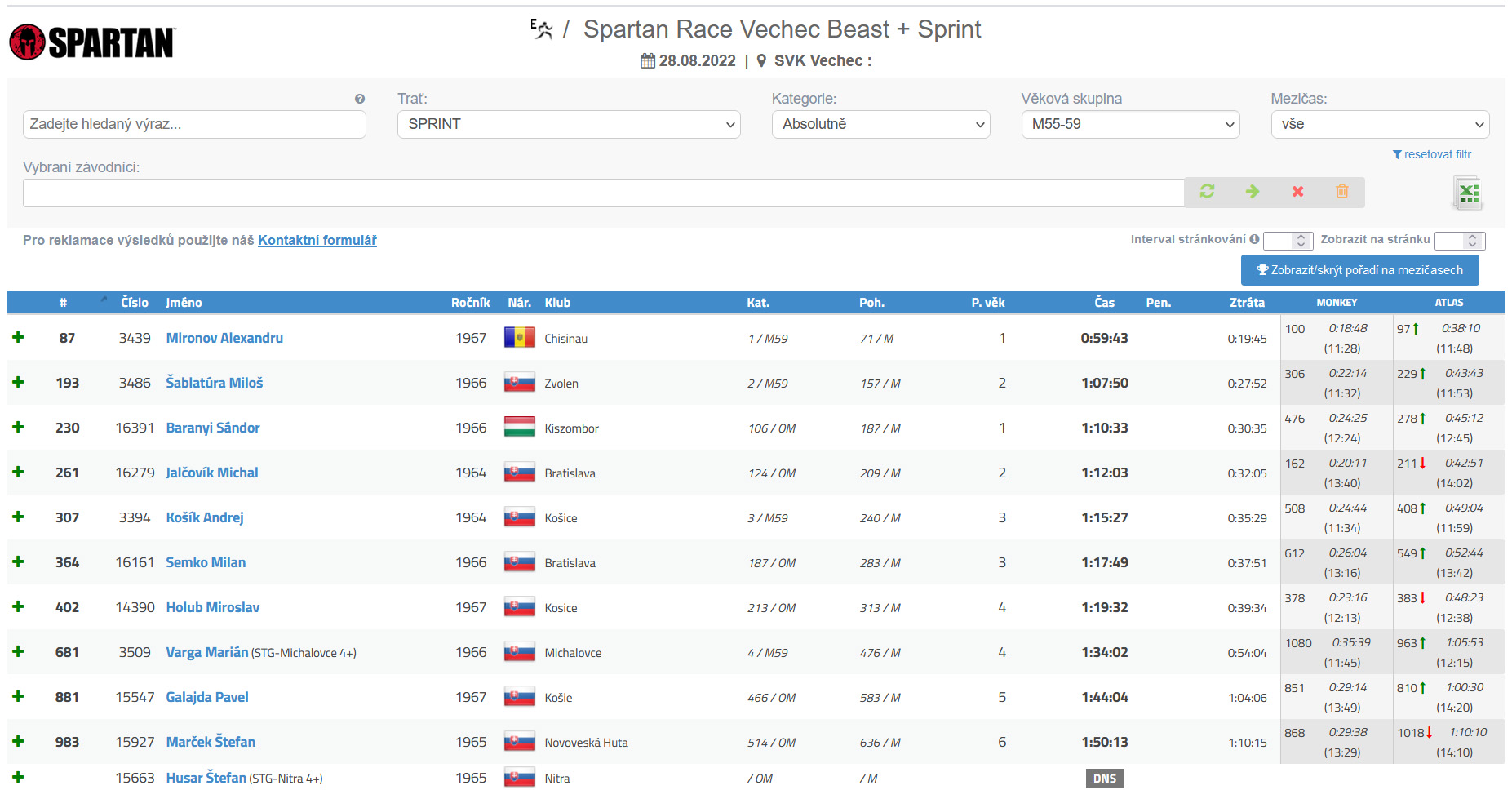Click finish time 0:59:43

(1104, 338)
